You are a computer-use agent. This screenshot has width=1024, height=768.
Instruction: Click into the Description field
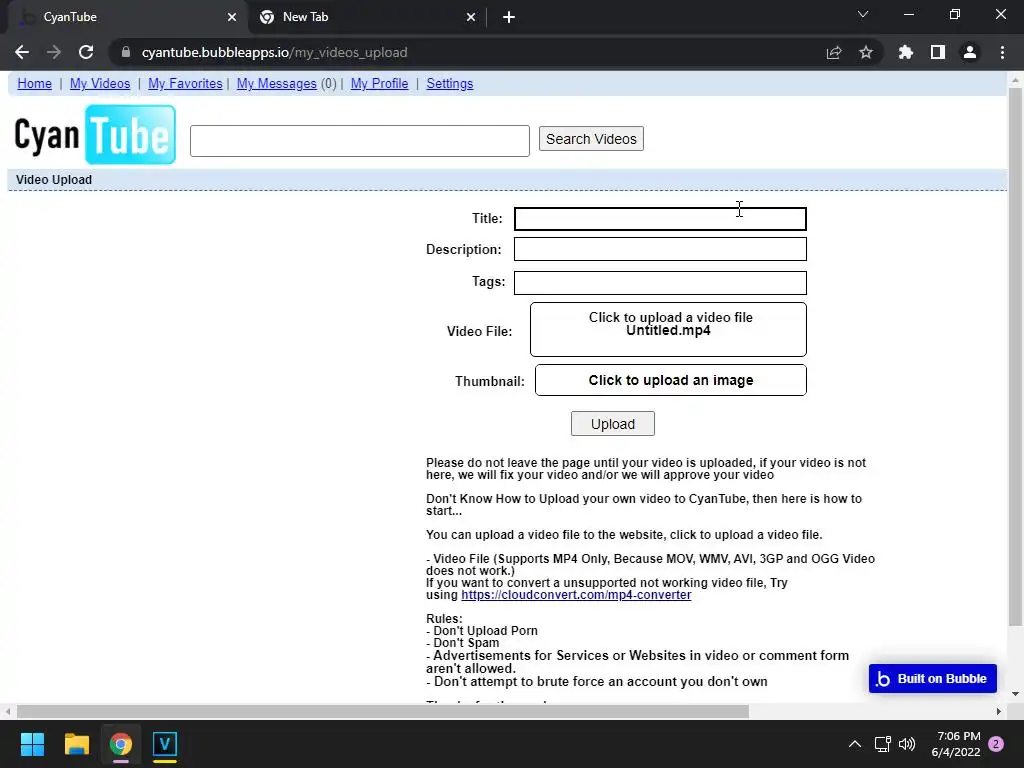[x=660, y=249]
